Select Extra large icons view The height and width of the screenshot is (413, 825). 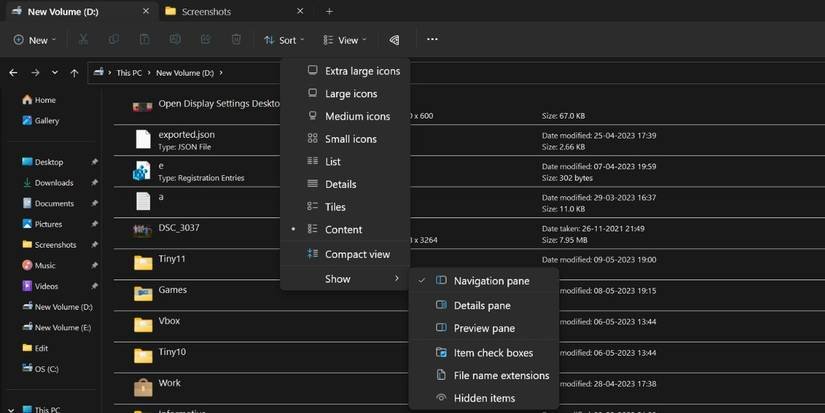361,71
